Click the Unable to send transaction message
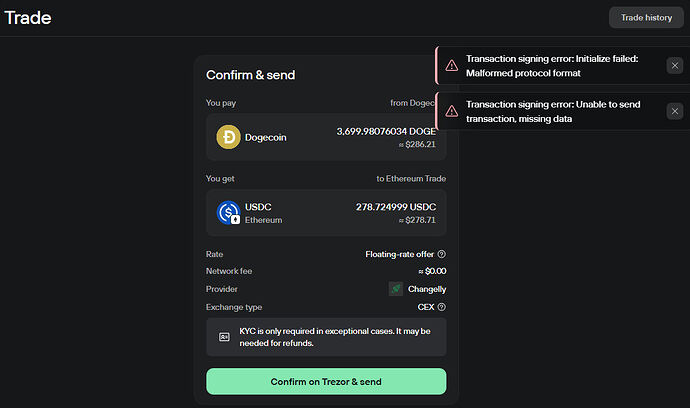 coord(553,111)
